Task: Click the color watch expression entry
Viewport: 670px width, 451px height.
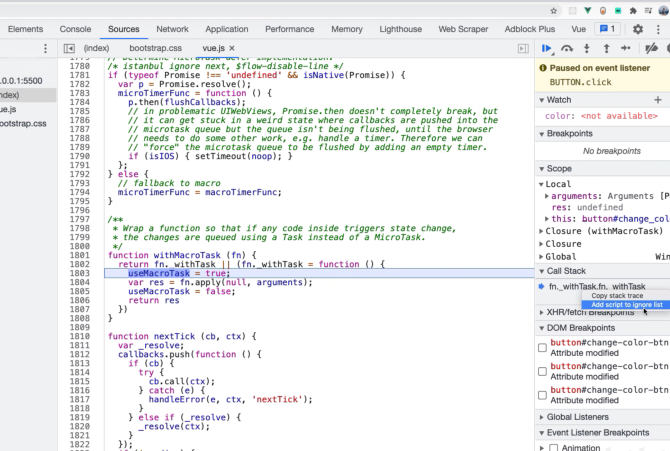Action: pos(601,116)
